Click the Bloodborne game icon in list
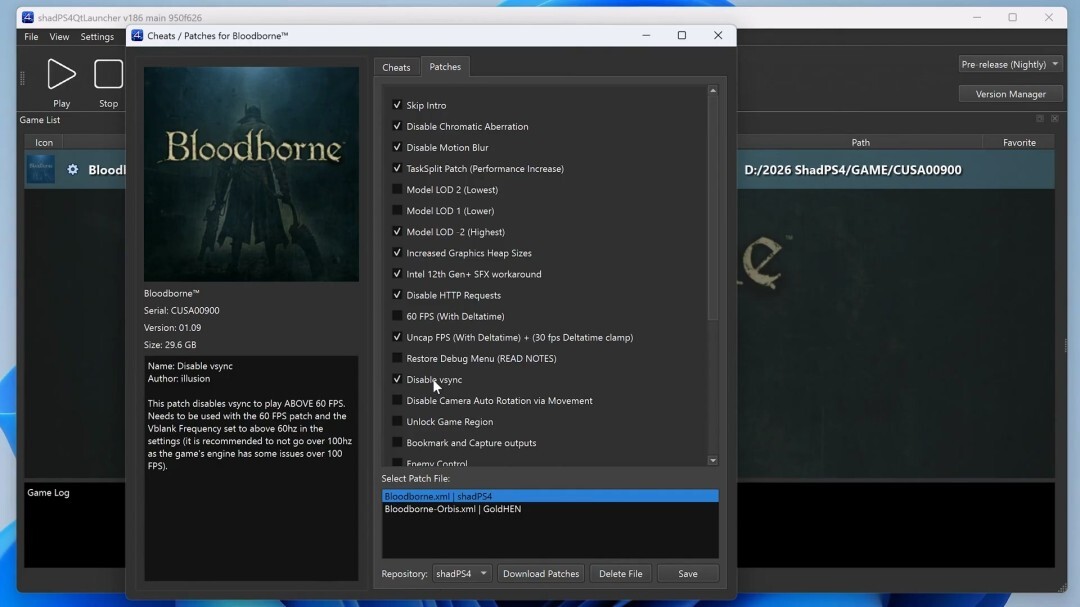 [x=40, y=169]
